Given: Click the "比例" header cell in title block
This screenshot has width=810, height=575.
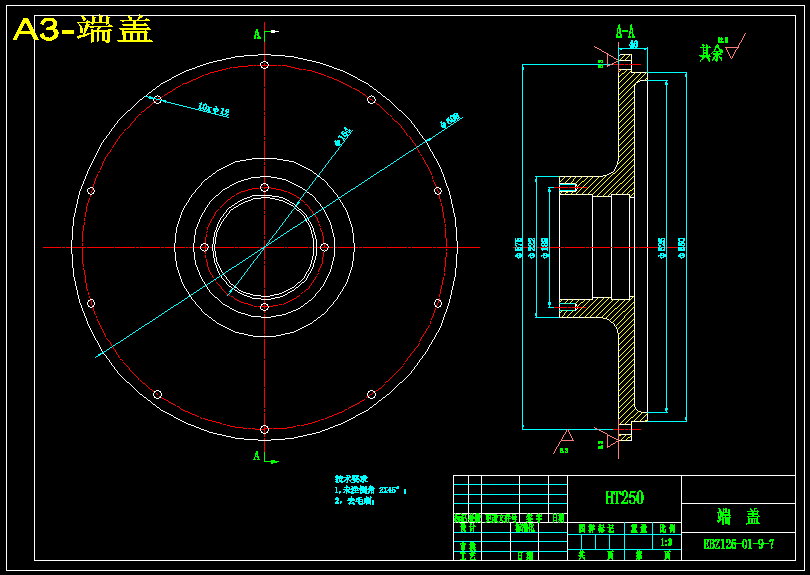Looking at the screenshot, I should 667,529.
